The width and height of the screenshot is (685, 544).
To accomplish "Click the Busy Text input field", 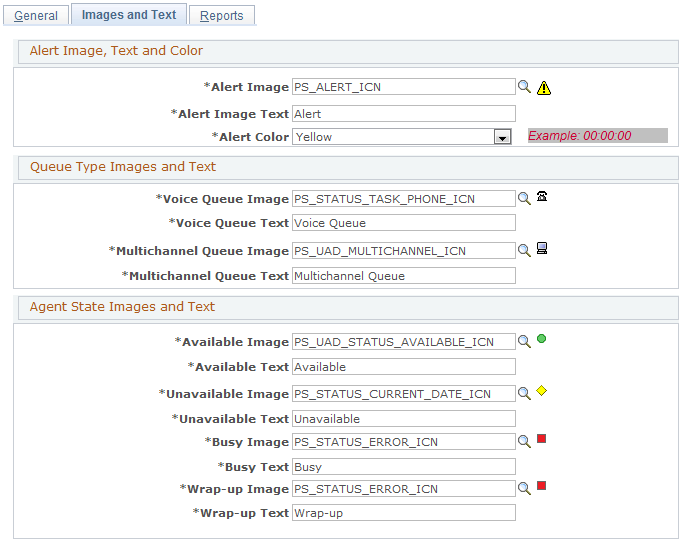I will point(404,467).
